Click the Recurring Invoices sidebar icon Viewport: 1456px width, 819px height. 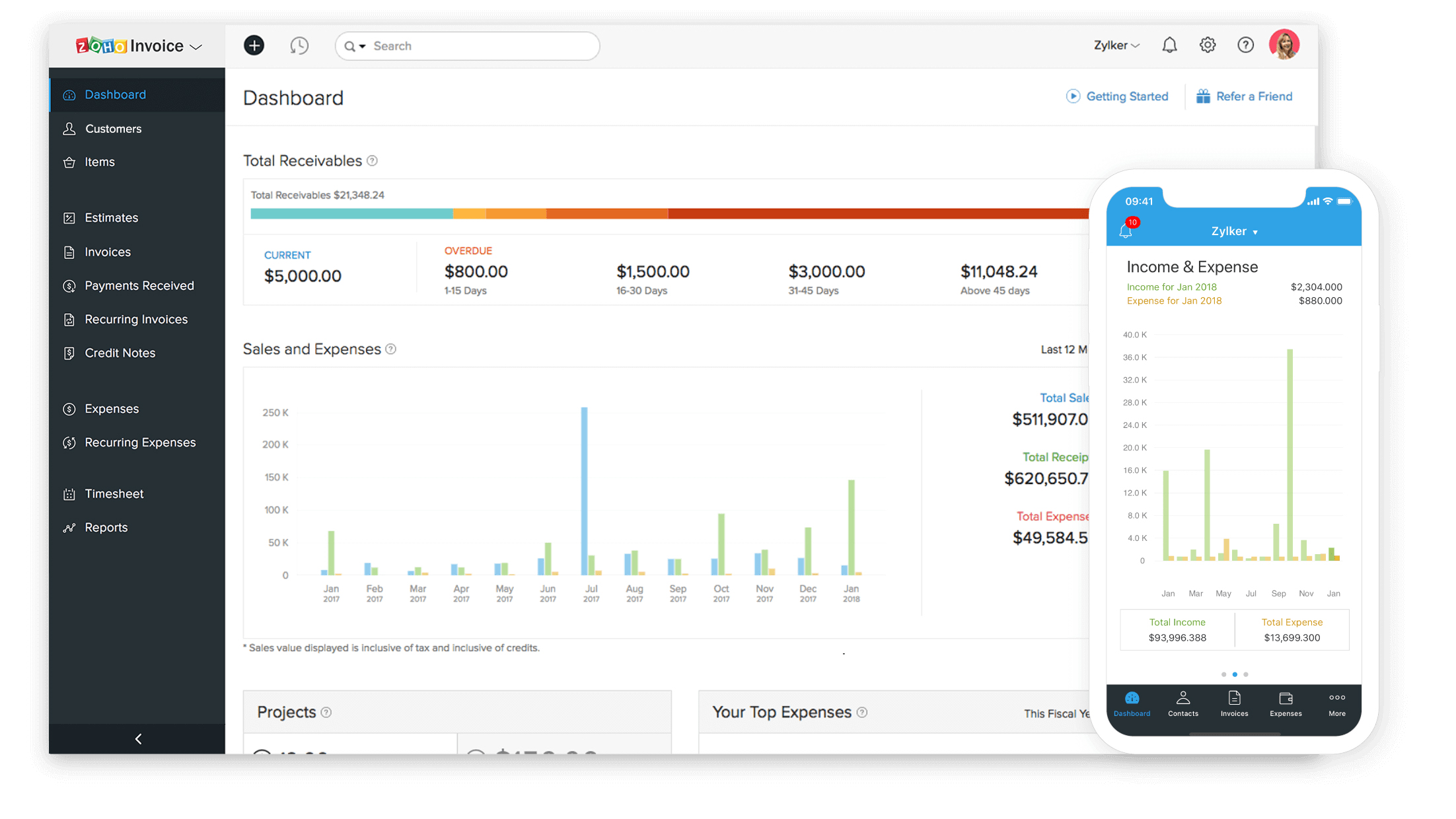(69, 319)
